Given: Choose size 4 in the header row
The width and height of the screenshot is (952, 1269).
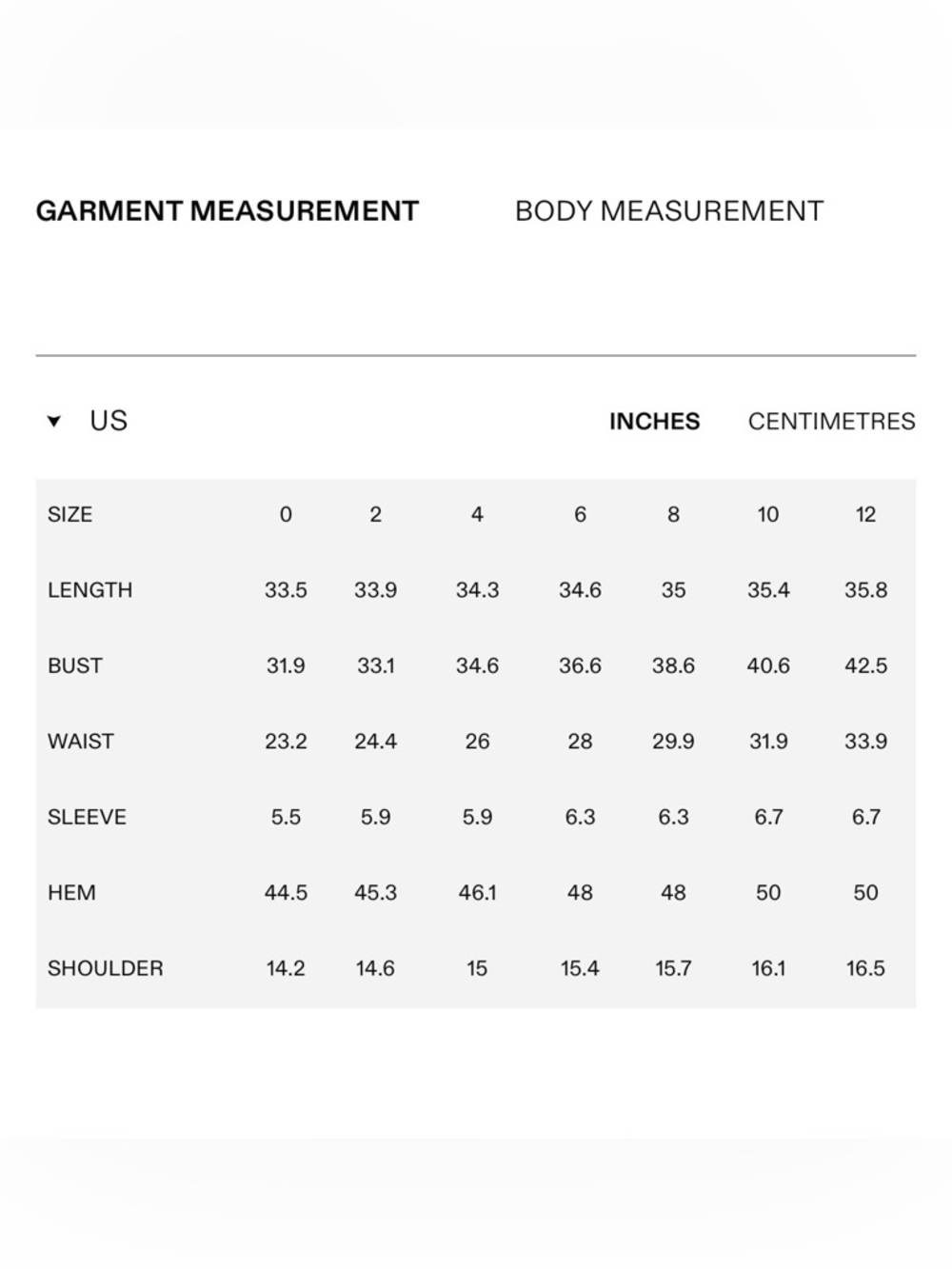Looking at the screenshot, I should pyautogui.click(x=477, y=515).
